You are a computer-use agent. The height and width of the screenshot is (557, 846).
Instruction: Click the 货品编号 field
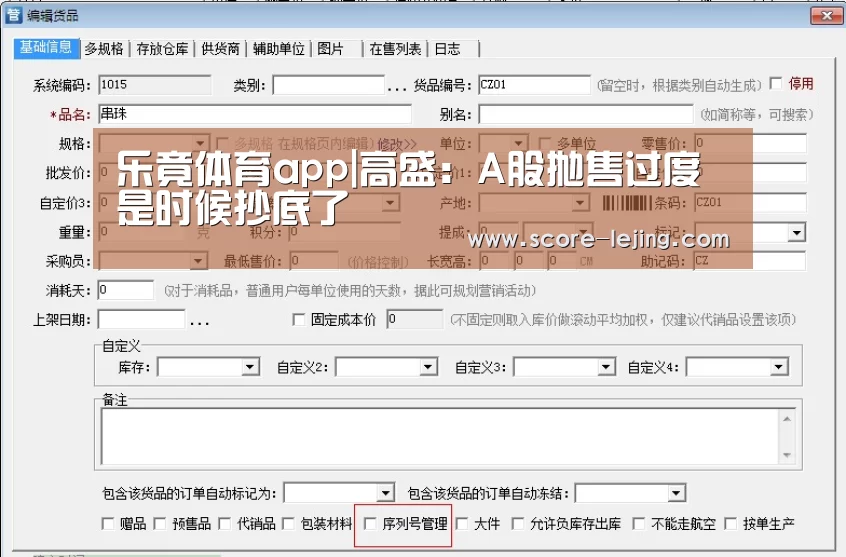534,85
